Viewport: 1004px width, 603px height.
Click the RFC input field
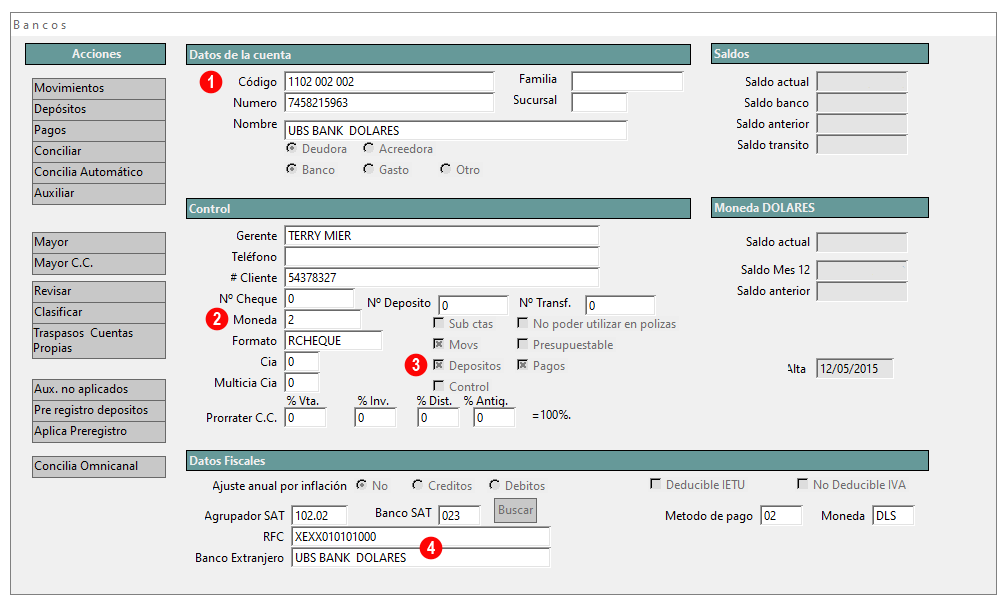tap(421, 536)
